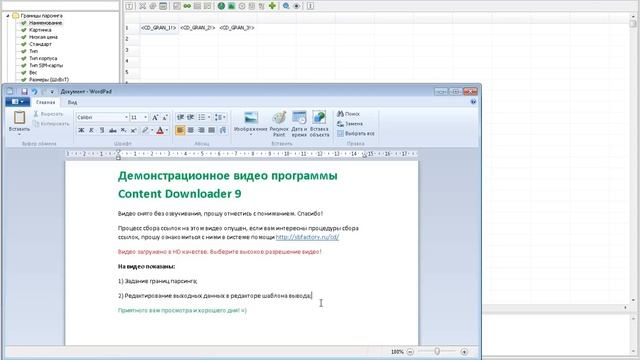Grow the font size with large A
The image size is (640, 360).
click(155, 117)
